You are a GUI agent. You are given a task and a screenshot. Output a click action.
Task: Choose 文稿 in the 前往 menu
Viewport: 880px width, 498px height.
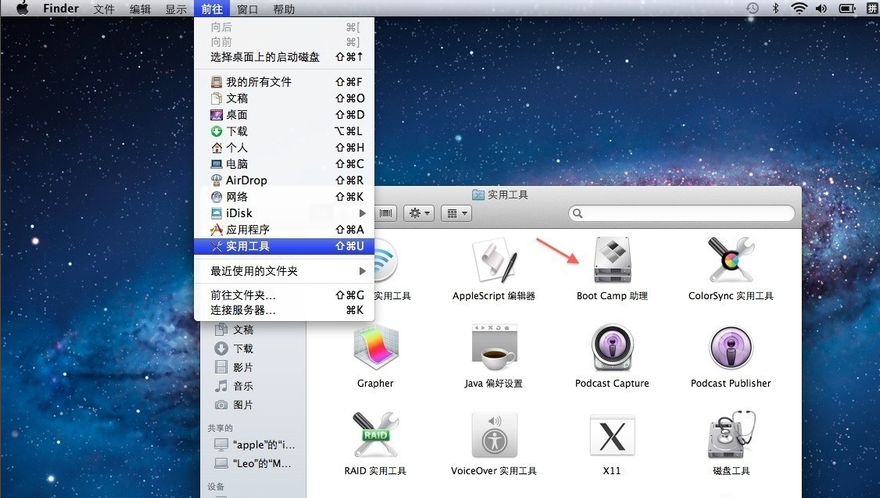click(x=284, y=98)
